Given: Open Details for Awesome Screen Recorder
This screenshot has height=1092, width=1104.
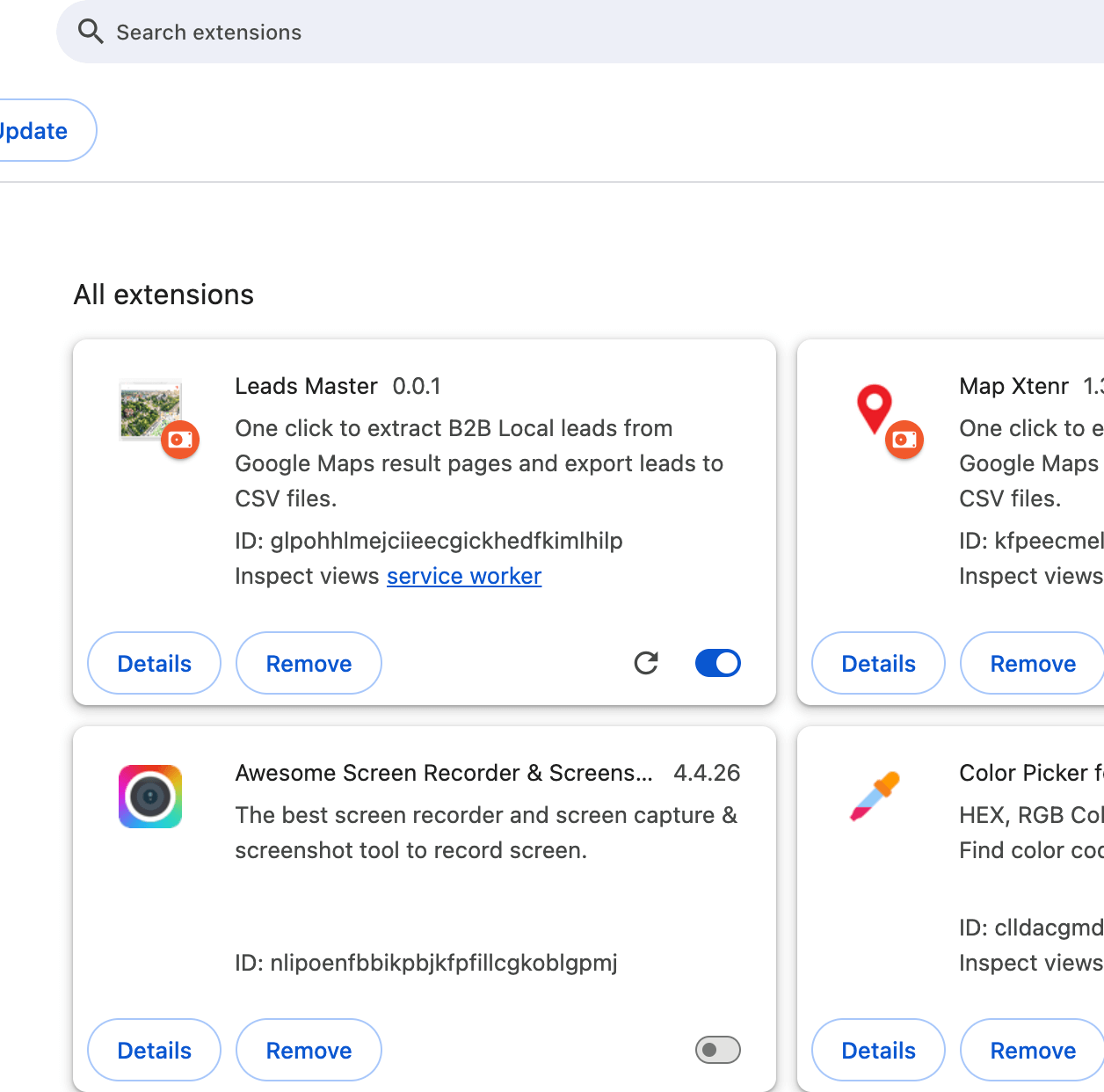Looking at the screenshot, I should (154, 1050).
